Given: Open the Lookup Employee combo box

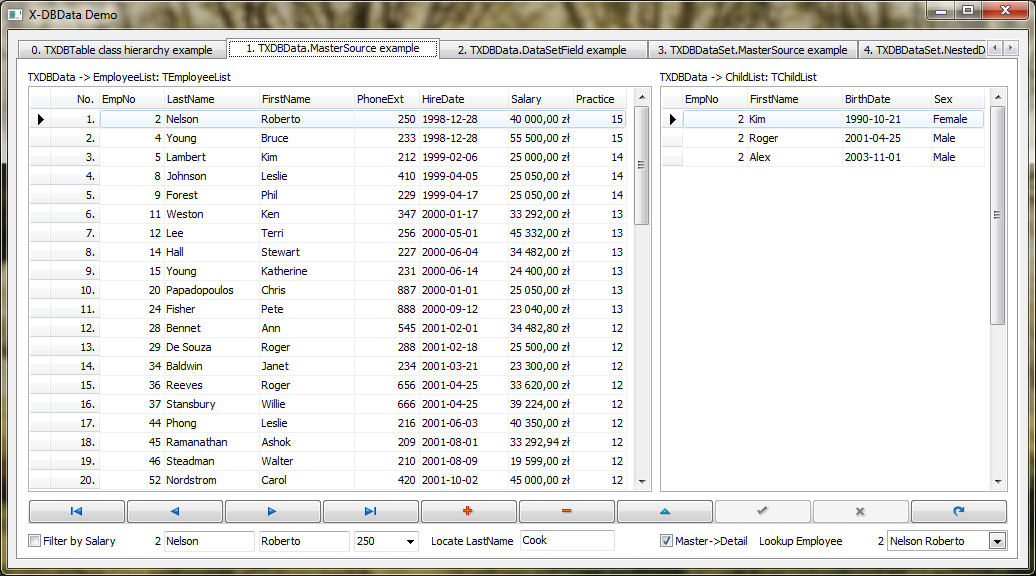Looking at the screenshot, I should pyautogui.click(x=996, y=541).
